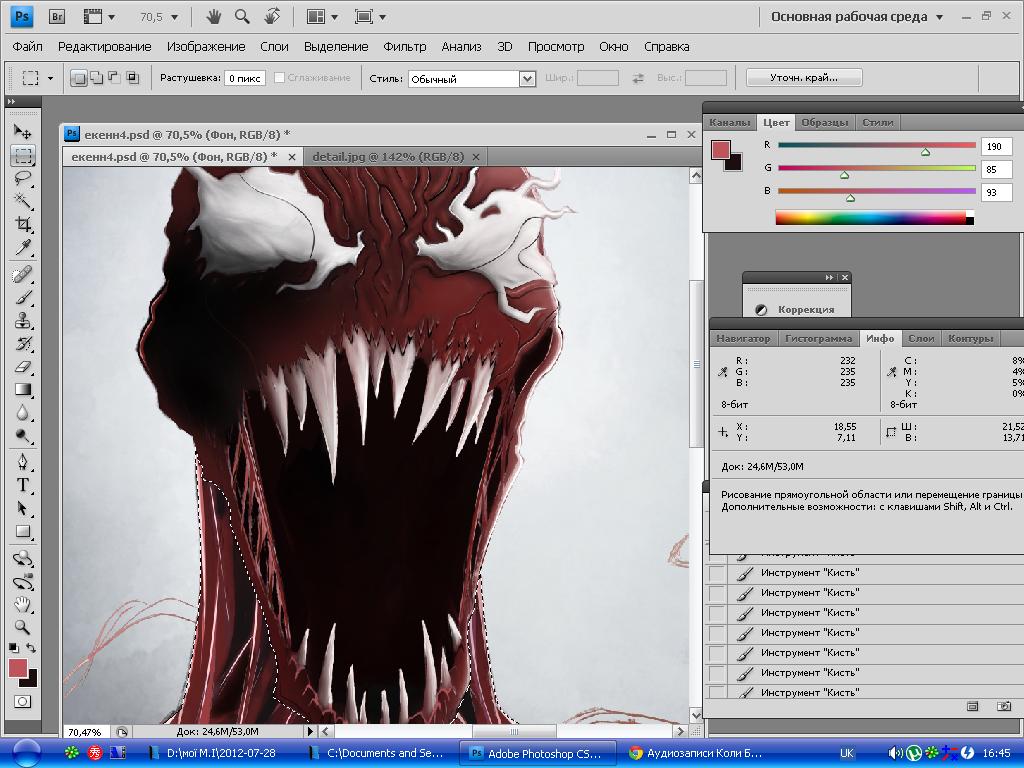Image resolution: width=1024 pixels, height=768 pixels.
Task: Open status bar document info arrow menu
Action: click(310, 731)
